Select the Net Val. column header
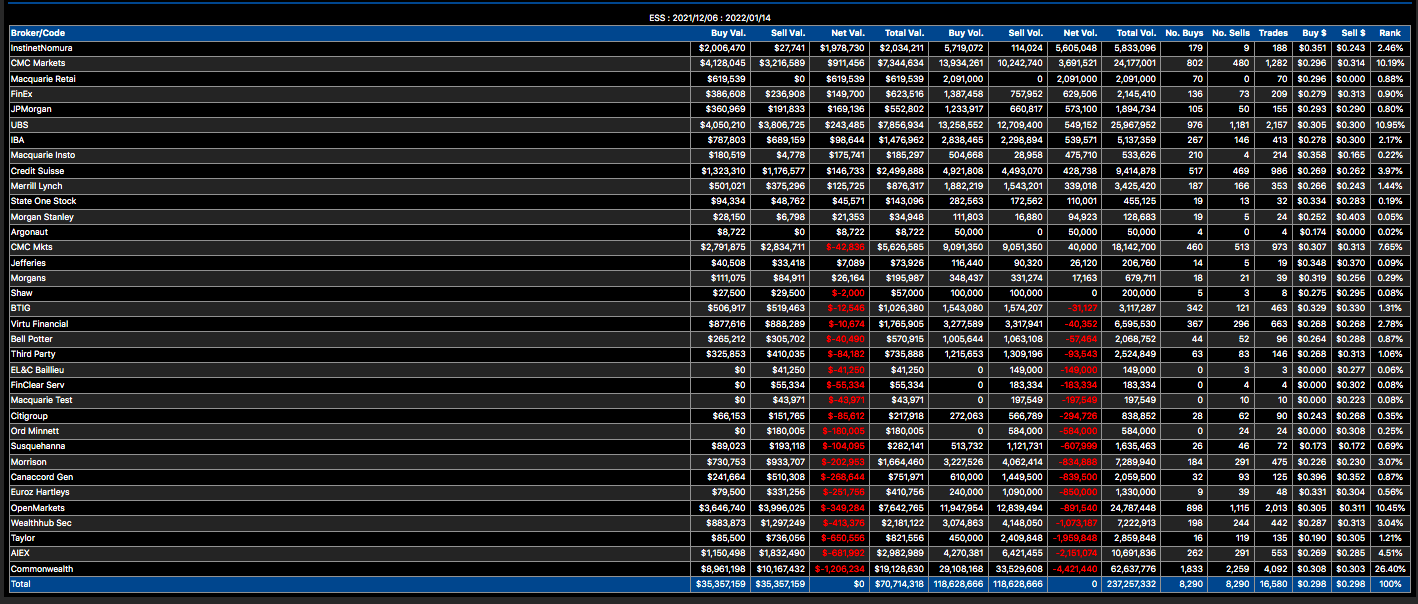This screenshot has width=1418, height=604. (x=849, y=33)
